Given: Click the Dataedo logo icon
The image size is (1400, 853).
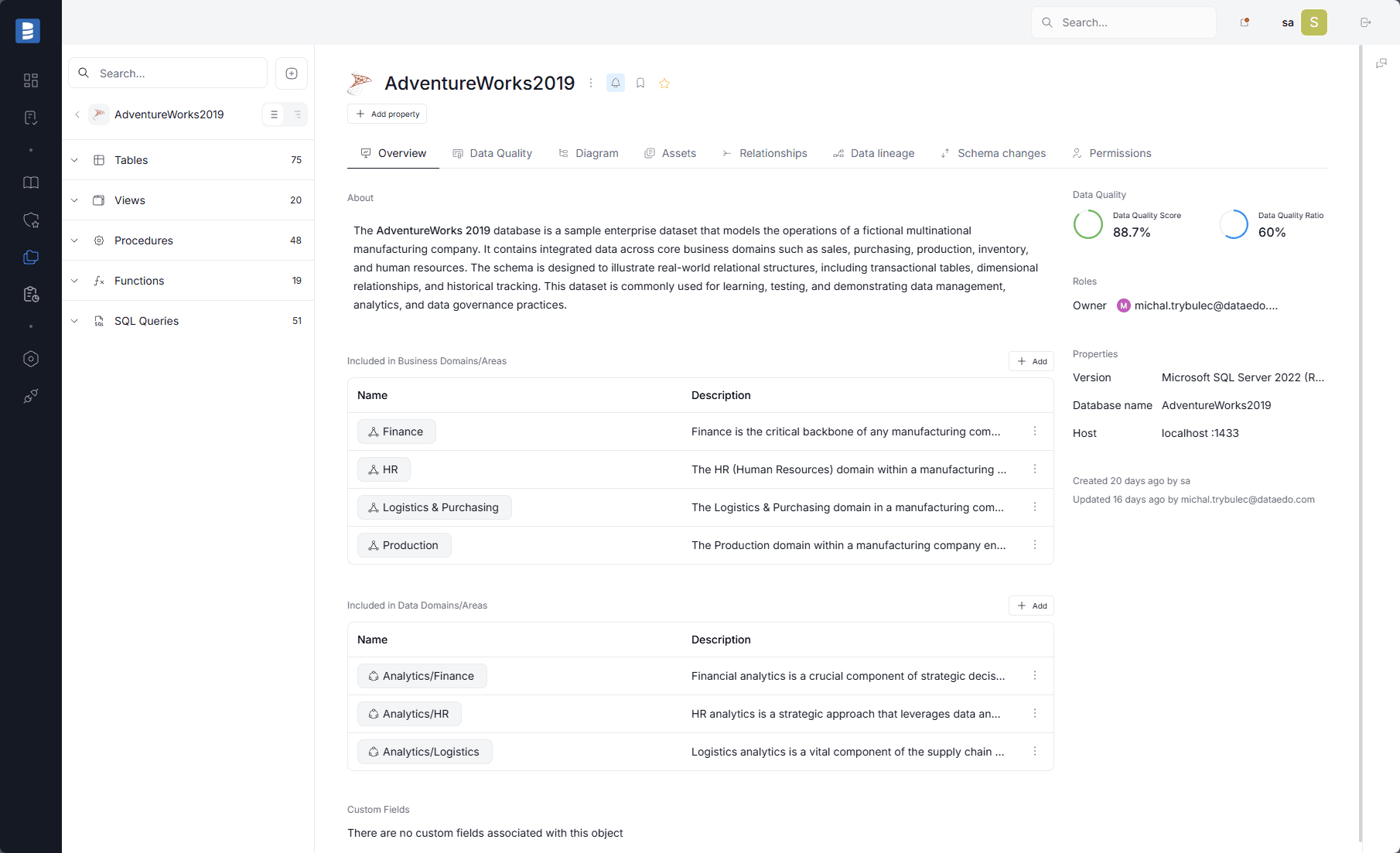Looking at the screenshot, I should [x=28, y=30].
